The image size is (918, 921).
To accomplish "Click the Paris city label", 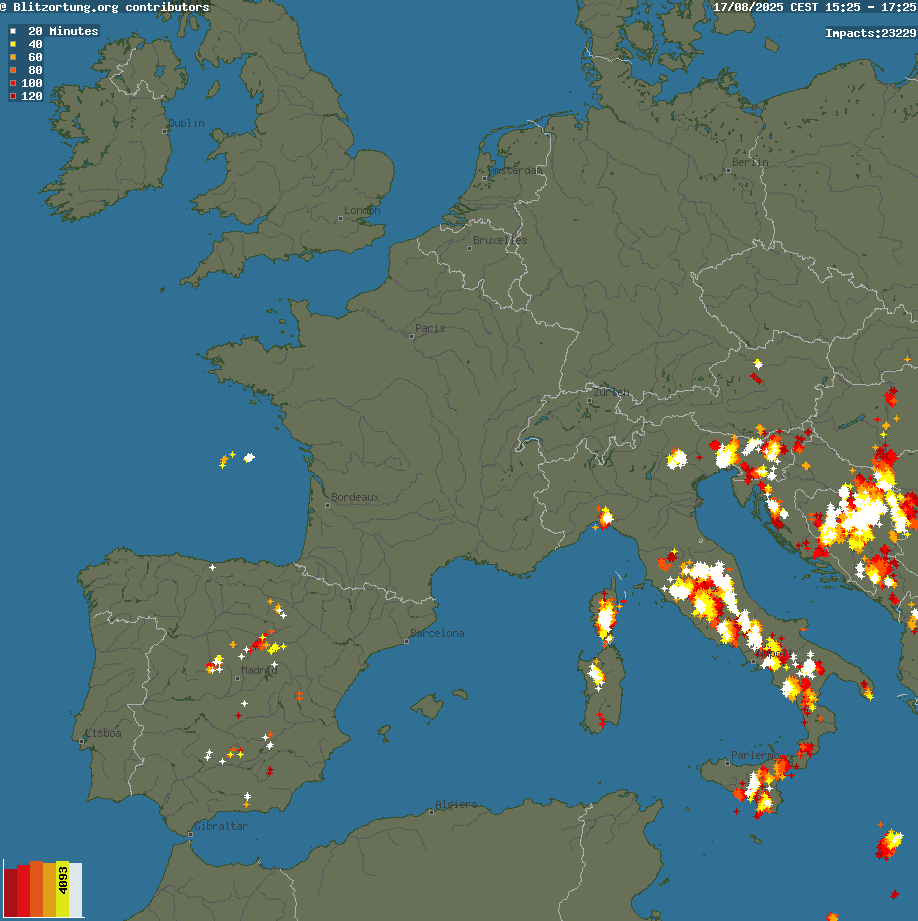I will tap(430, 328).
